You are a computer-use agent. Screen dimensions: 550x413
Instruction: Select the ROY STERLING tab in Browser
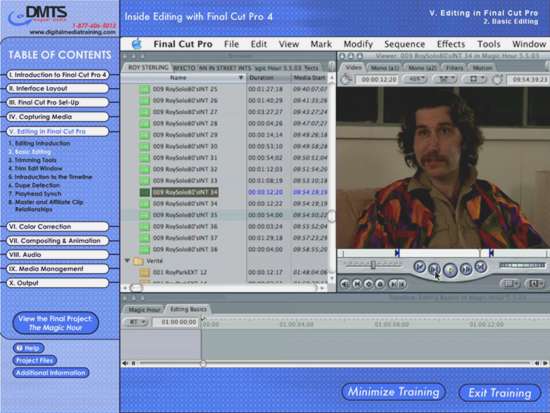tap(148, 67)
